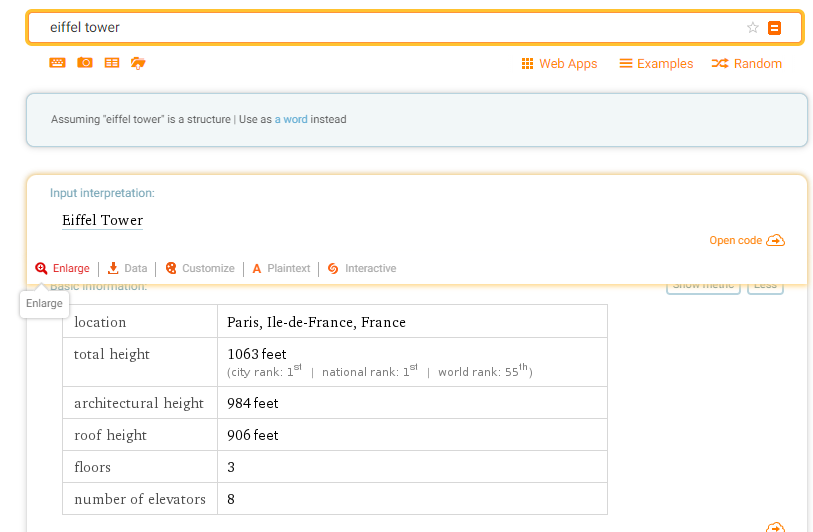Click the 'total height' row label
This screenshot has width=813, height=532.
click(111, 354)
